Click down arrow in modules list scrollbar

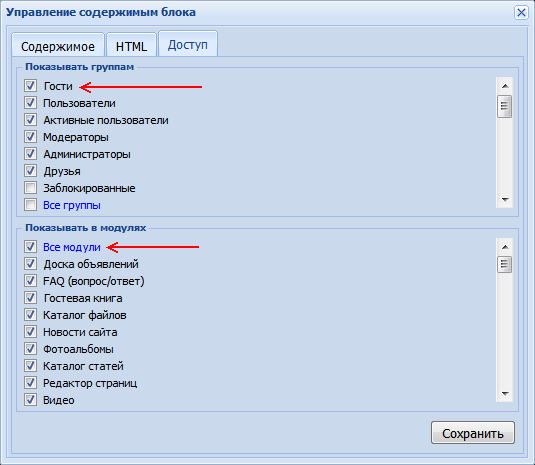505,394
